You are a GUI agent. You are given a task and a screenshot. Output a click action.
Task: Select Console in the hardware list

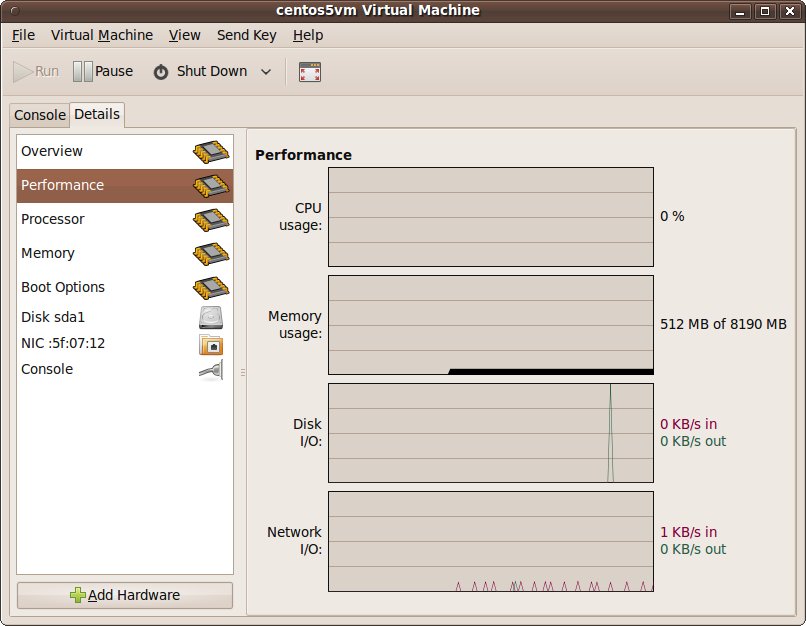(x=125, y=370)
